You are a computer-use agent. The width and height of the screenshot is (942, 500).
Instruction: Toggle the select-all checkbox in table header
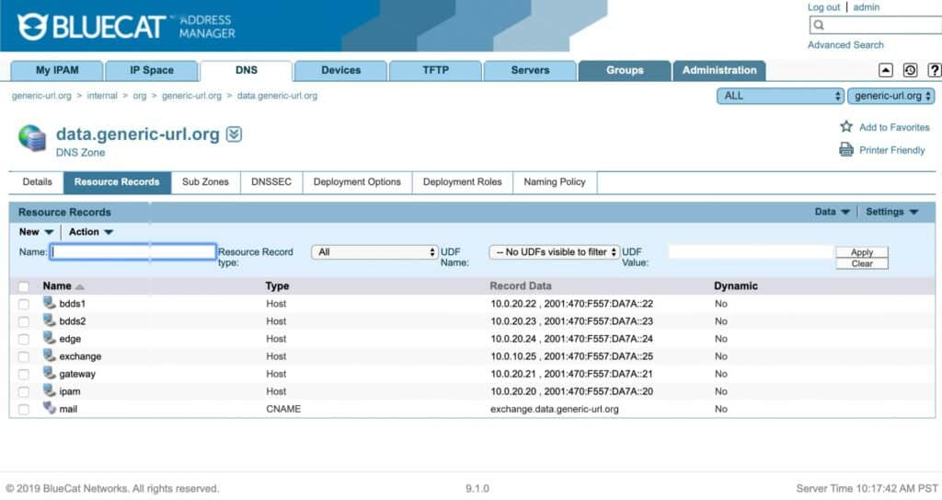[24, 287]
